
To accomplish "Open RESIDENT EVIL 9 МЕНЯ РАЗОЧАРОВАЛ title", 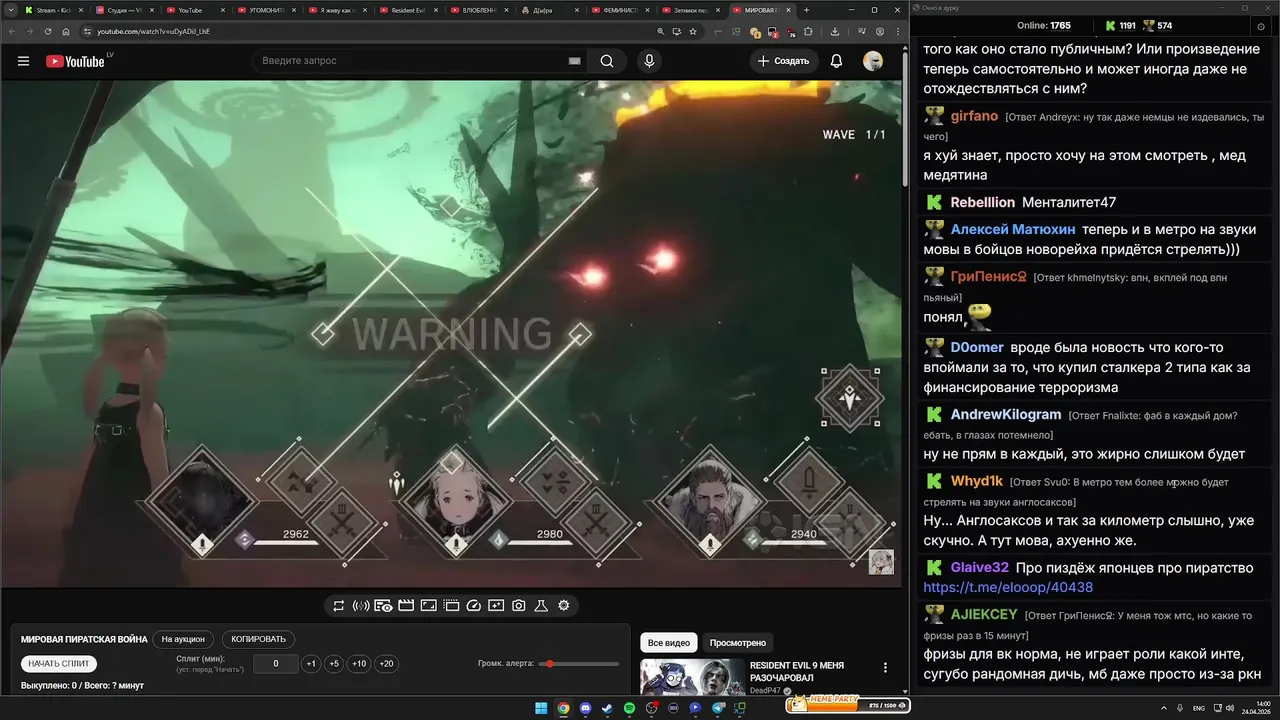I will pos(797,671).
